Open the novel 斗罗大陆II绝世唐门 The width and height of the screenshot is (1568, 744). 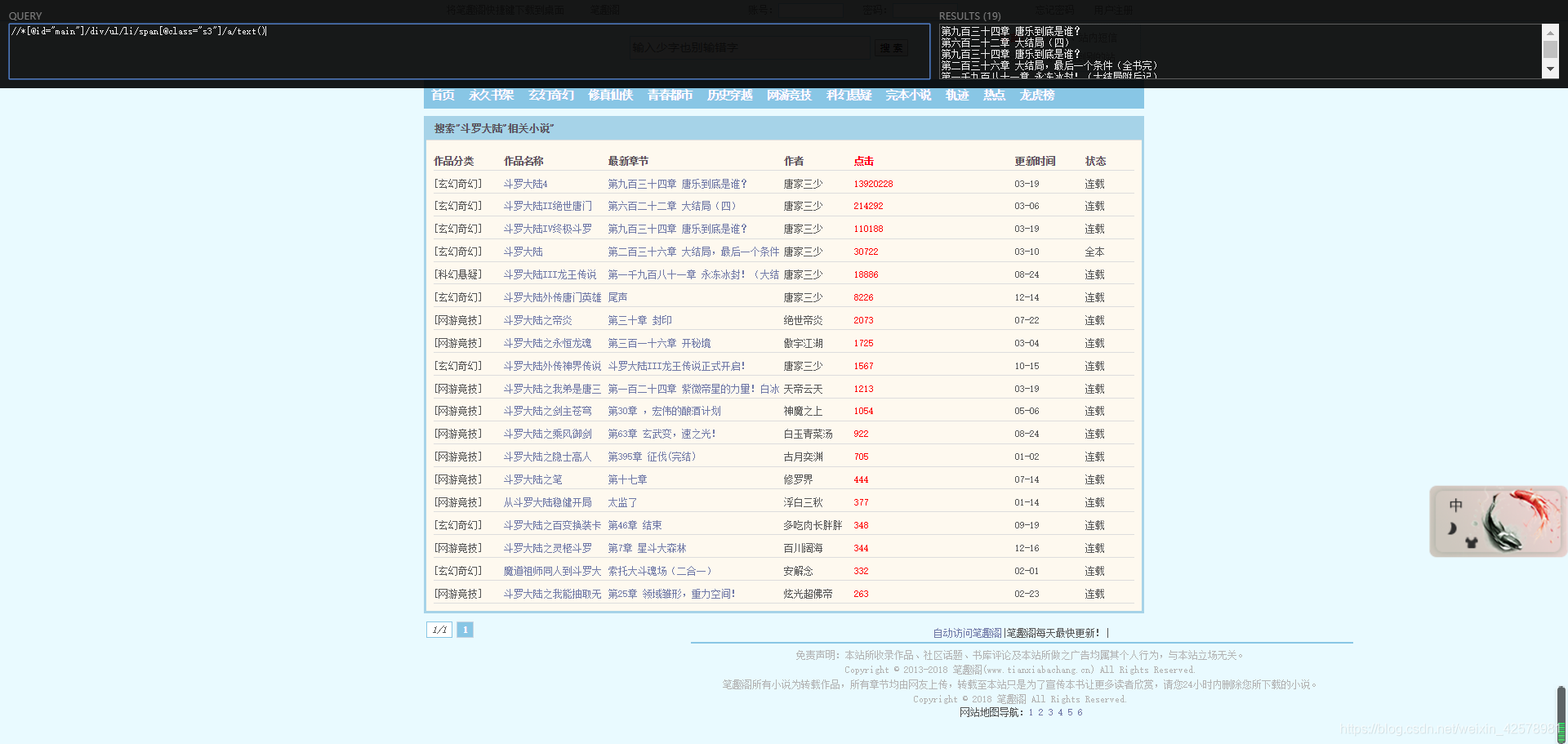click(x=547, y=207)
